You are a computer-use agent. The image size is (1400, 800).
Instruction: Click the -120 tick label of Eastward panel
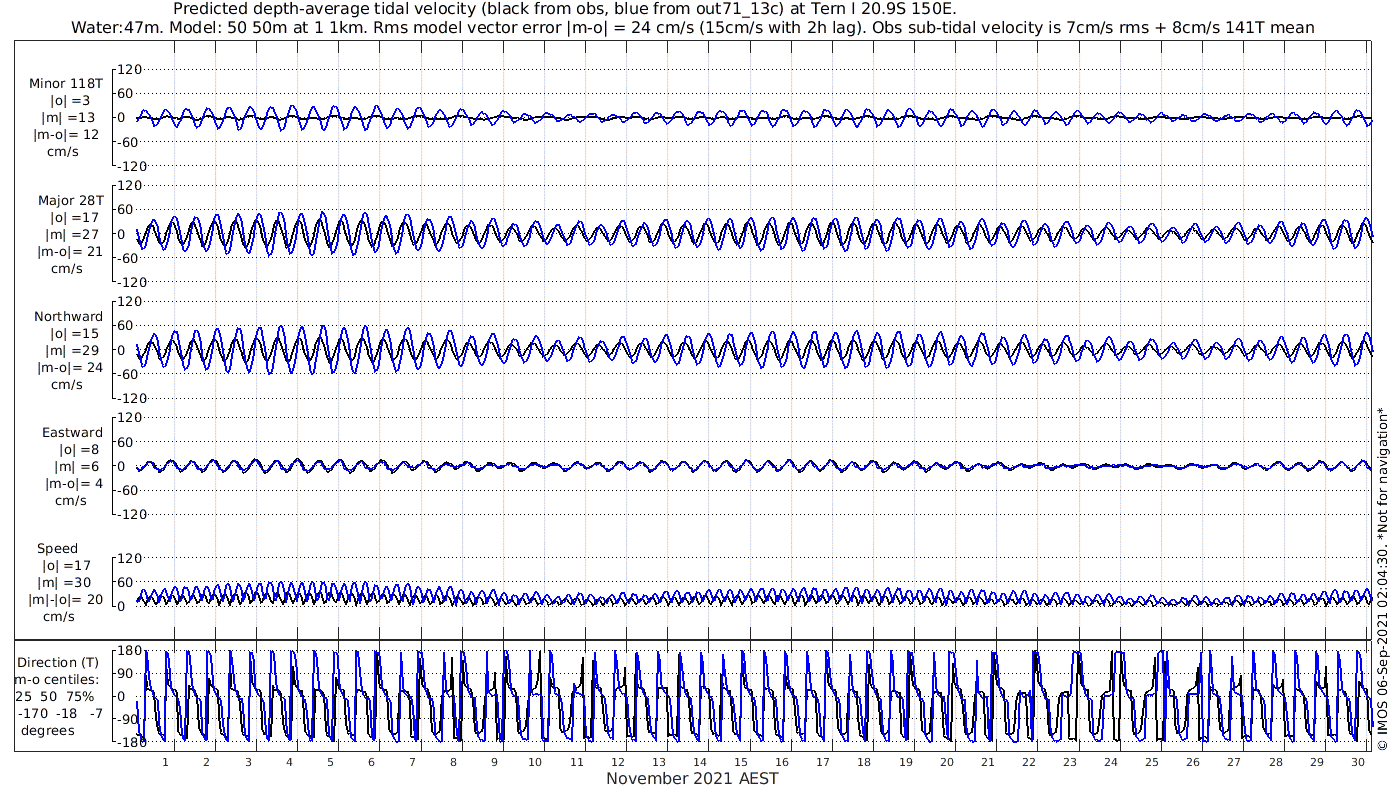pos(130,514)
